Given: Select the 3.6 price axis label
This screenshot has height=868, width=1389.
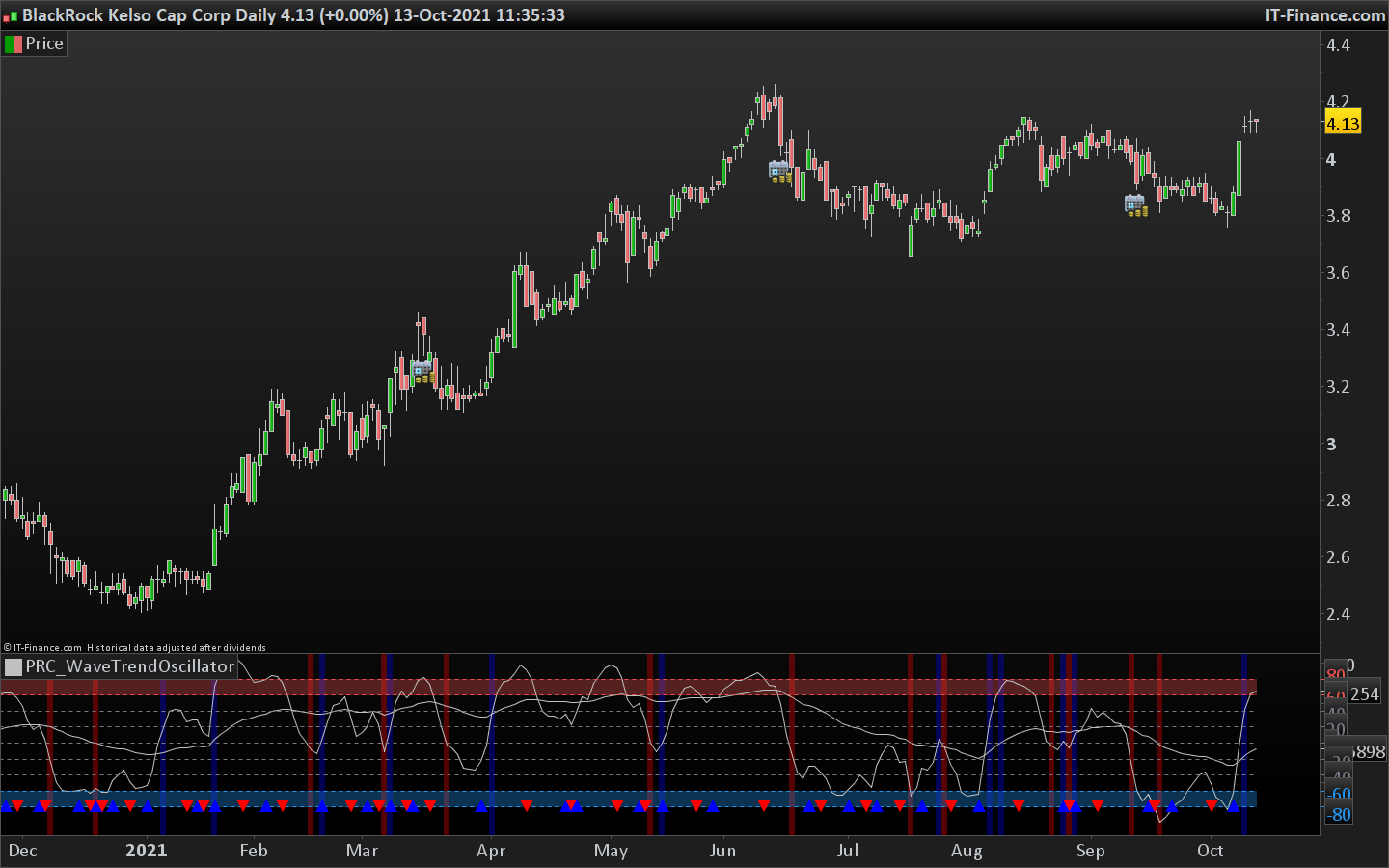Looking at the screenshot, I should coord(1338,273).
